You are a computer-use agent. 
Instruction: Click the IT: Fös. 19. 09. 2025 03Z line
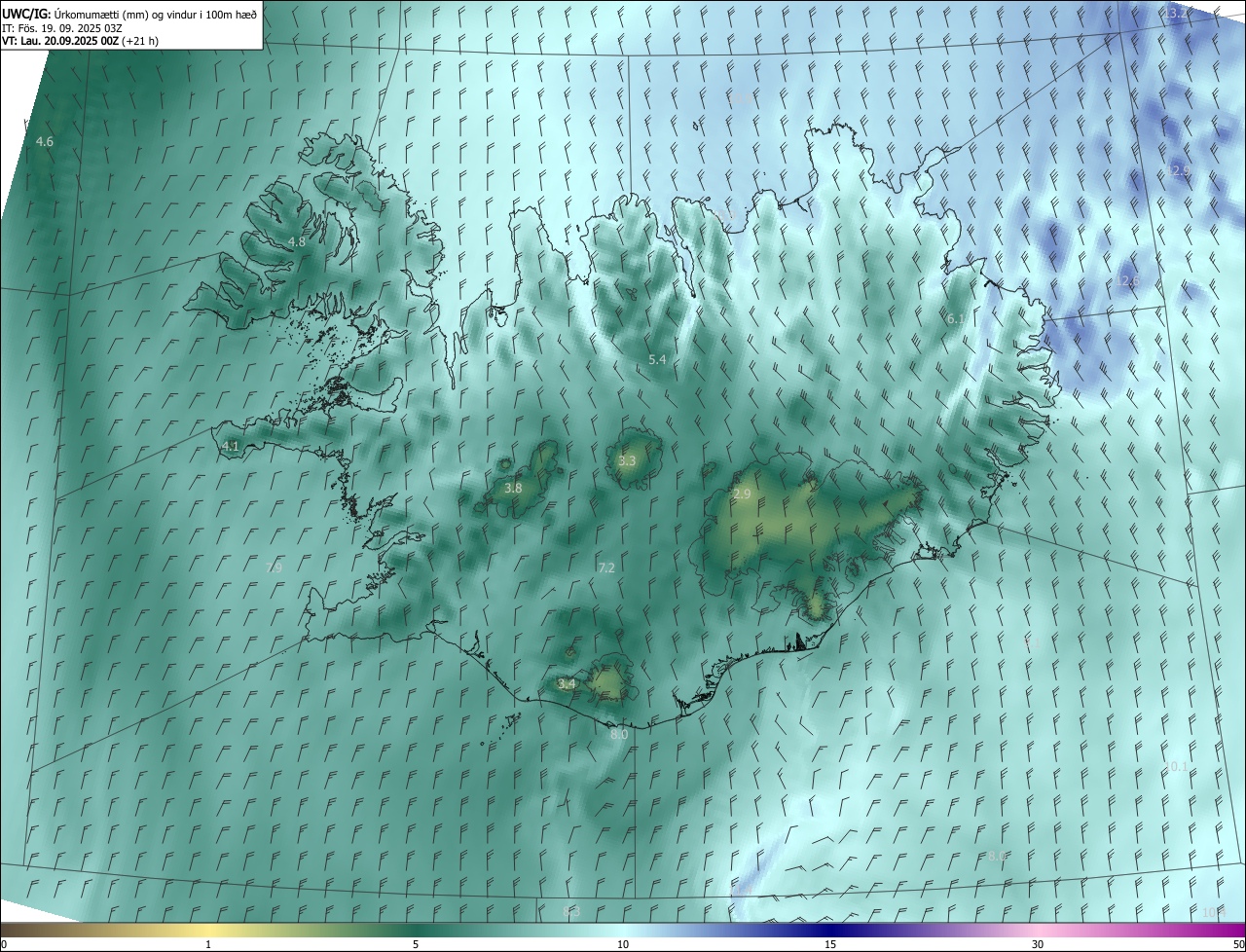[61, 27]
